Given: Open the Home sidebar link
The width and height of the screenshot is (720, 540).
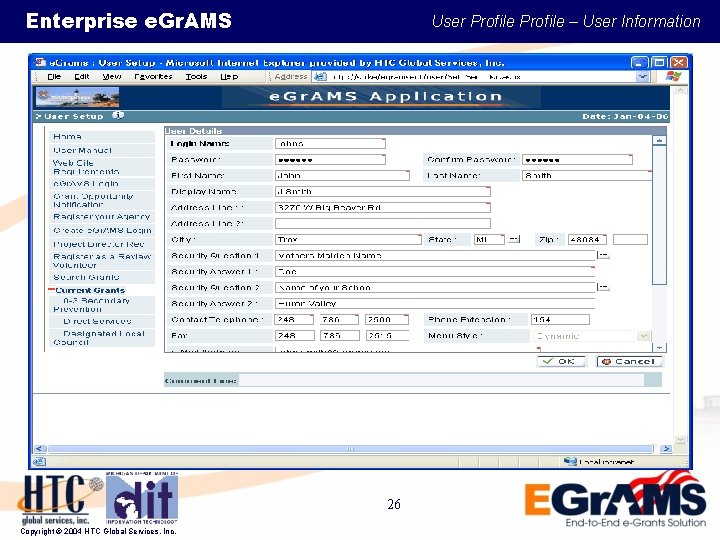Looking at the screenshot, I should 67,136.
